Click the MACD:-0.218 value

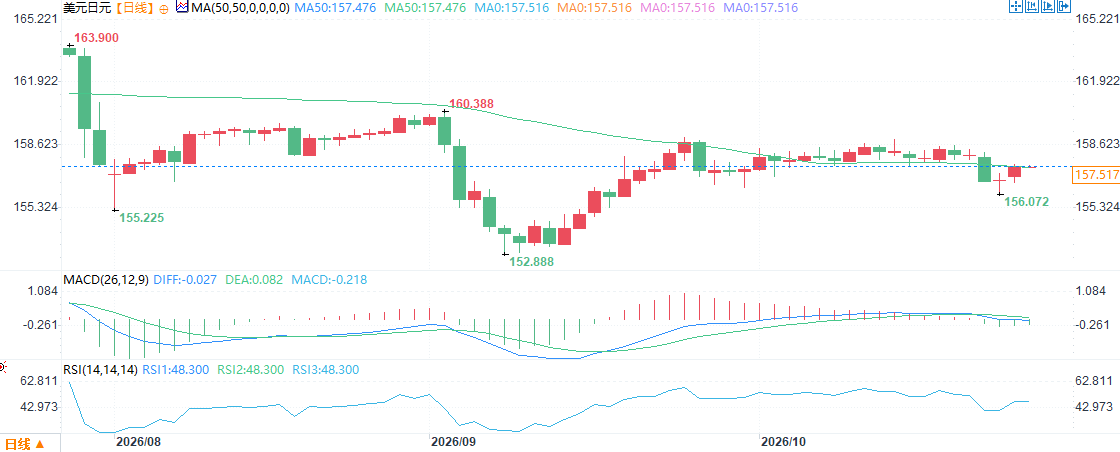coord(329,280)
